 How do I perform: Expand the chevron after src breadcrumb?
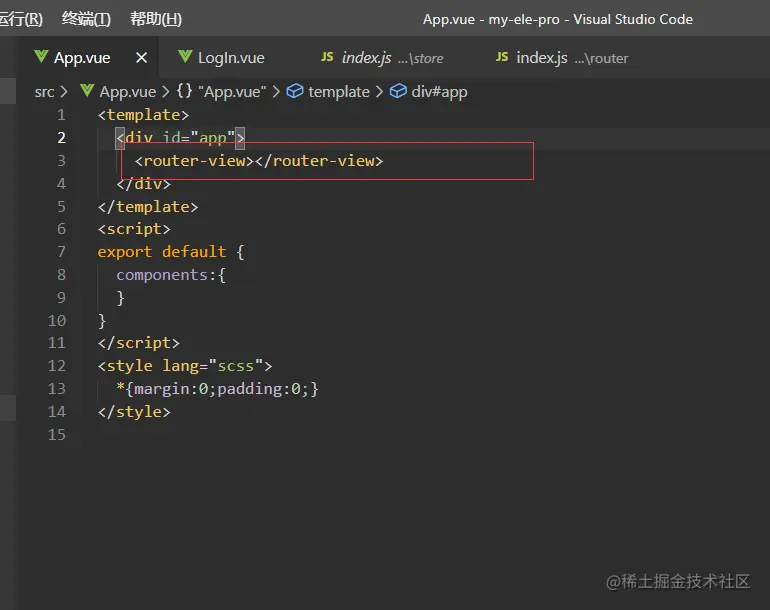(64, 92)
